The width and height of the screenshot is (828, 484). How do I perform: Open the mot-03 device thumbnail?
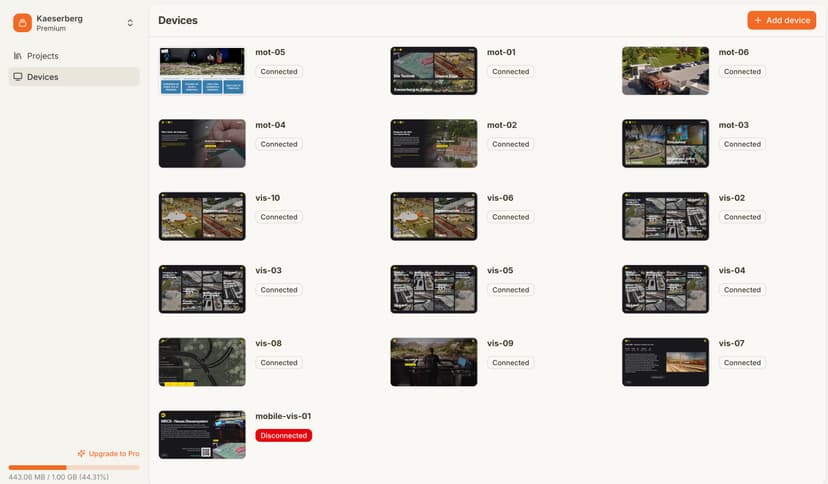[x=665, y=144]
